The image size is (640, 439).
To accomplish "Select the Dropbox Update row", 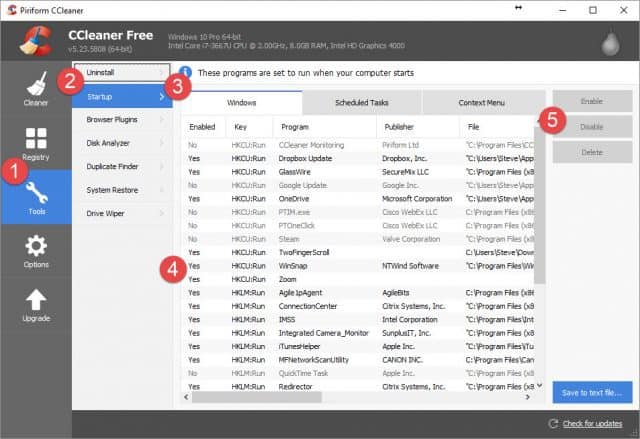I will (358, 159).
